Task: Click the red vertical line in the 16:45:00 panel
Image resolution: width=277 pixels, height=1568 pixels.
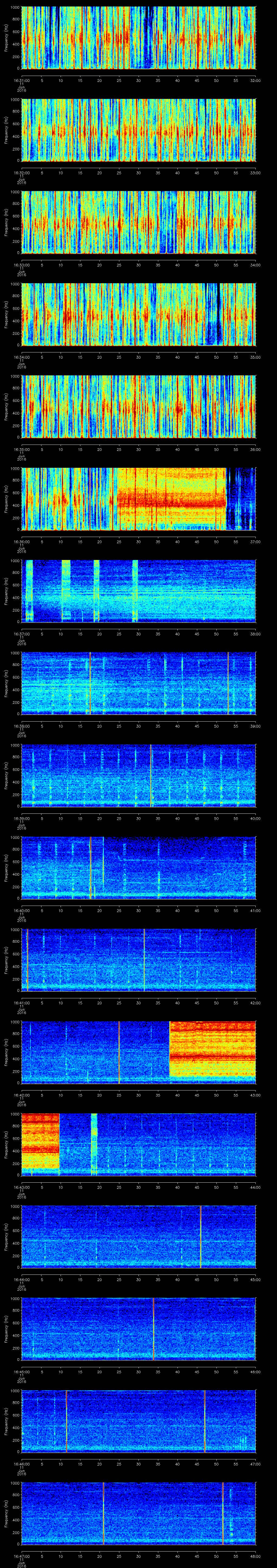Action: [x=153, y=1329]
